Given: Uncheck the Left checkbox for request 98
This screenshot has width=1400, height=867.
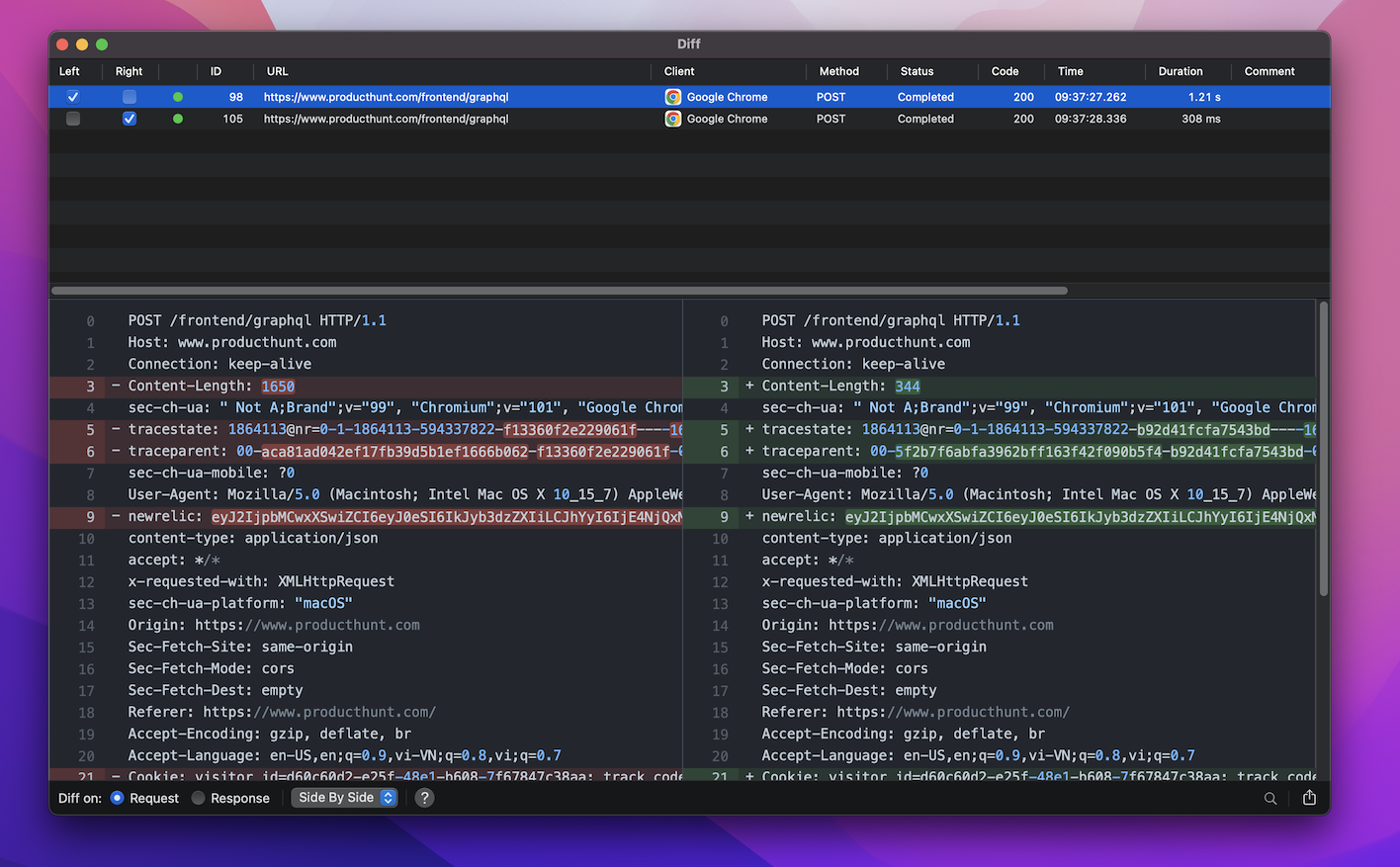Looking at the screenshot, I should tap(73, 97).
